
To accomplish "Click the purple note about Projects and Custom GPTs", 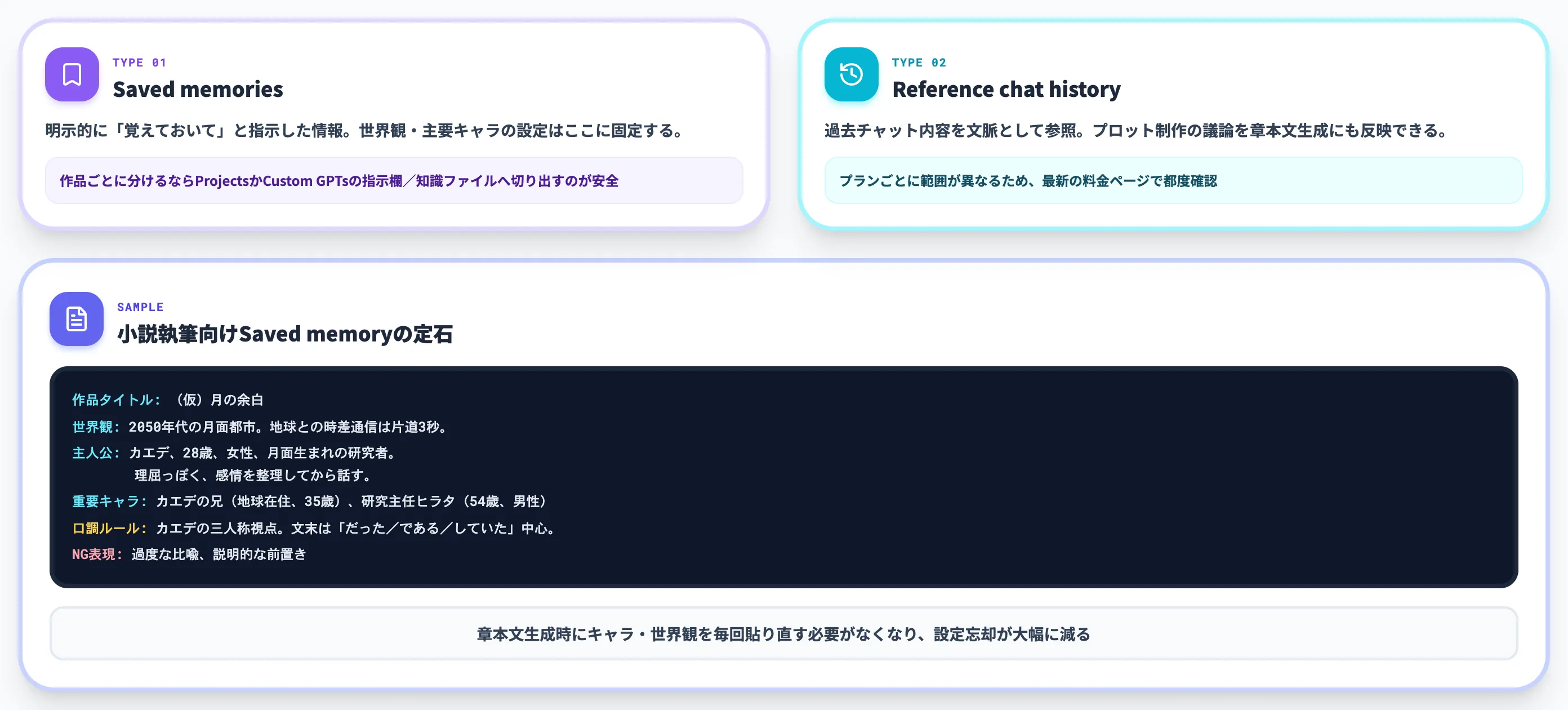I will 394,181.
